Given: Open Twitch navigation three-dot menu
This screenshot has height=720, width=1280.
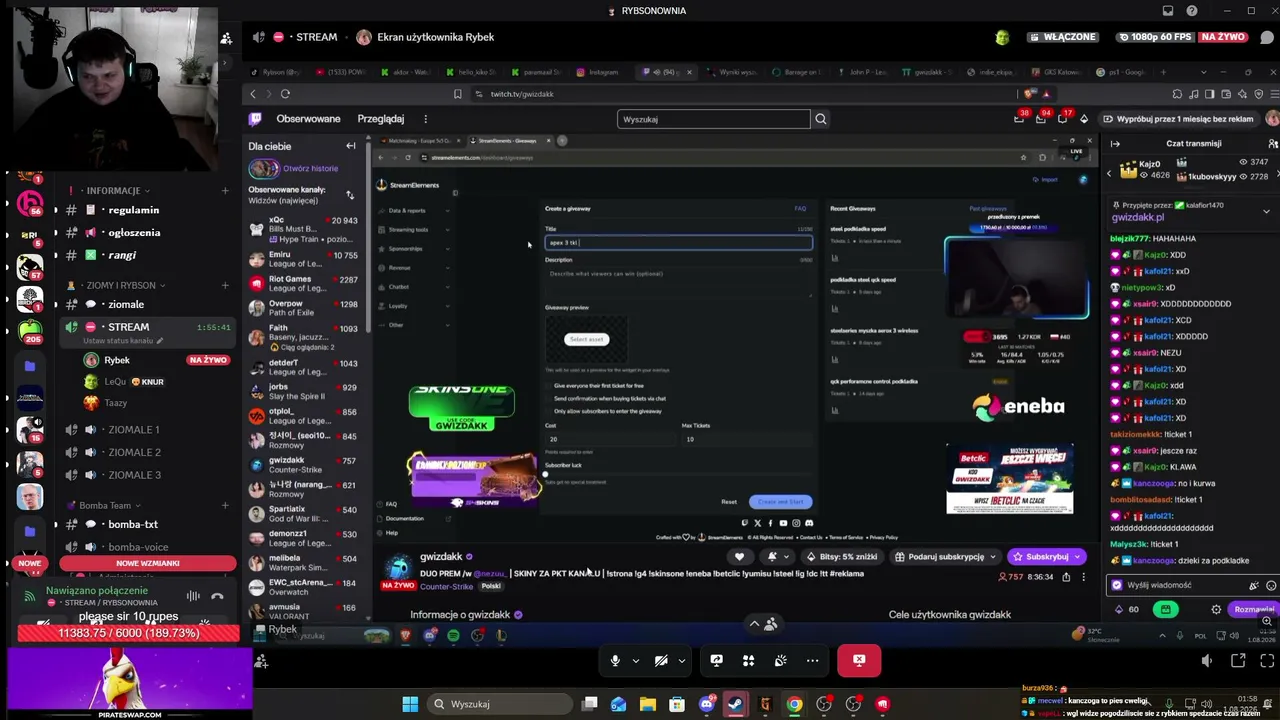Looking at the screenshot, I should pos(425,119).
